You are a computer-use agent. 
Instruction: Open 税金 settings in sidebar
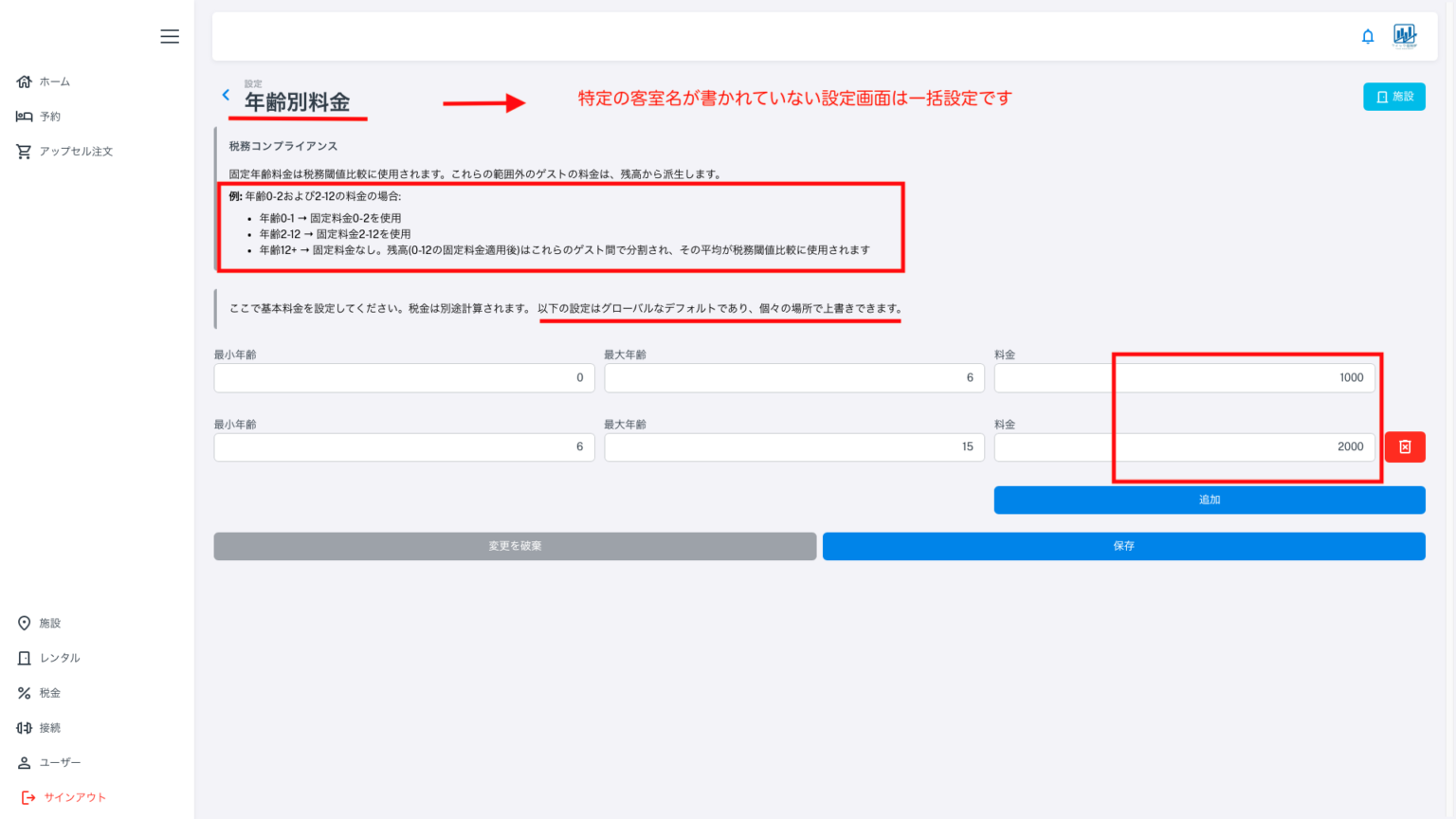pos(49,693)
